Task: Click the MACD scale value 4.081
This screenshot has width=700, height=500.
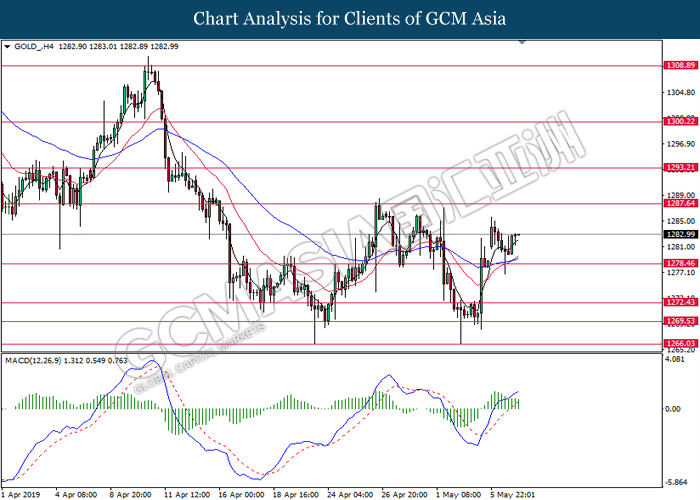Action: pos(675,359)
